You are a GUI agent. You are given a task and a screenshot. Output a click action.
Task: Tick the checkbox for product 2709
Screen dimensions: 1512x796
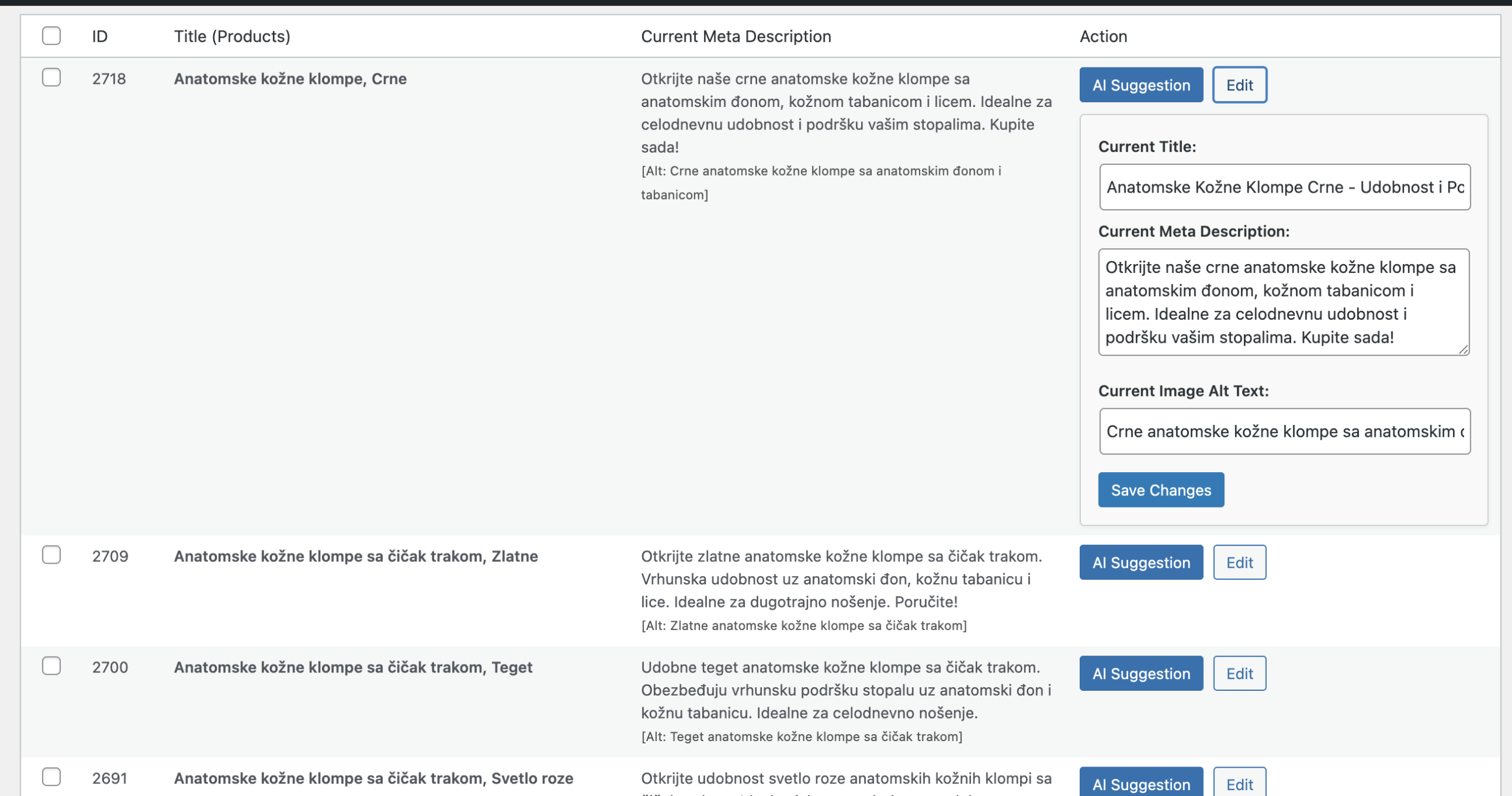coord(51,555)
